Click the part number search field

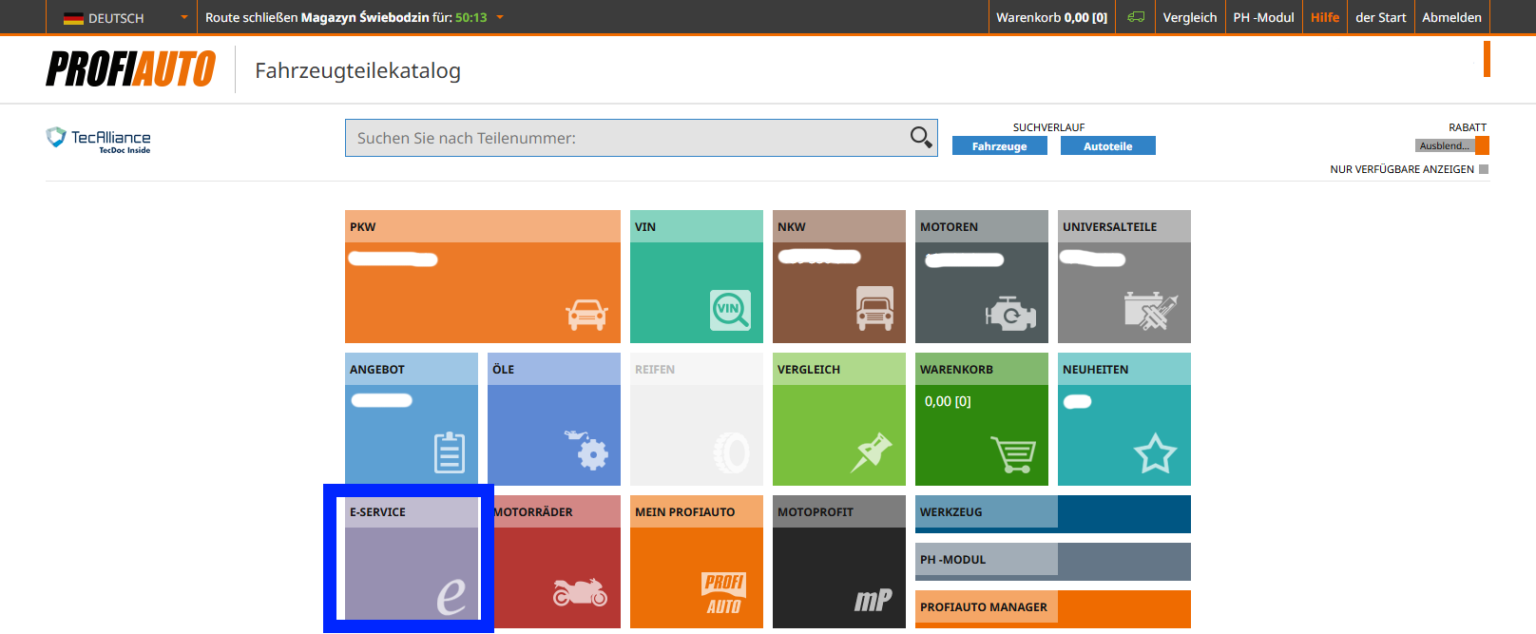[x=620, y=137]
